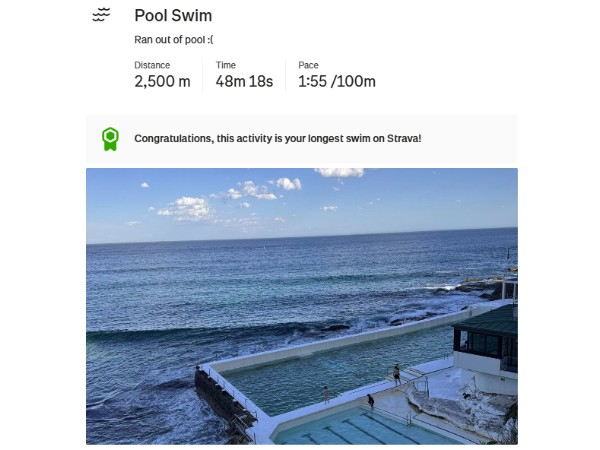600x450 pixels.
Task: Select the 48m 18s time value
Action: 244,82
